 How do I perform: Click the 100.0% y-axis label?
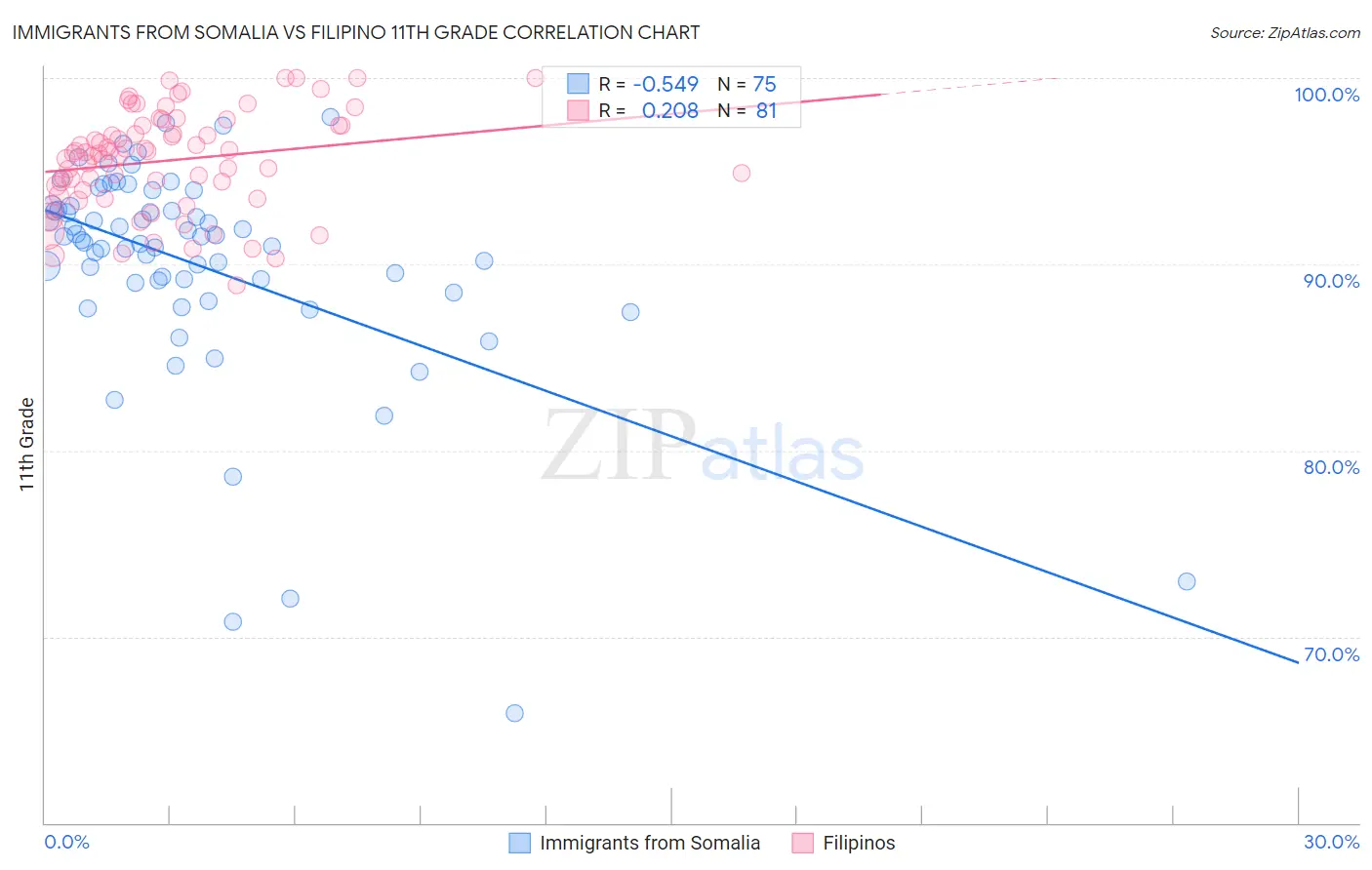[1326, 95]
